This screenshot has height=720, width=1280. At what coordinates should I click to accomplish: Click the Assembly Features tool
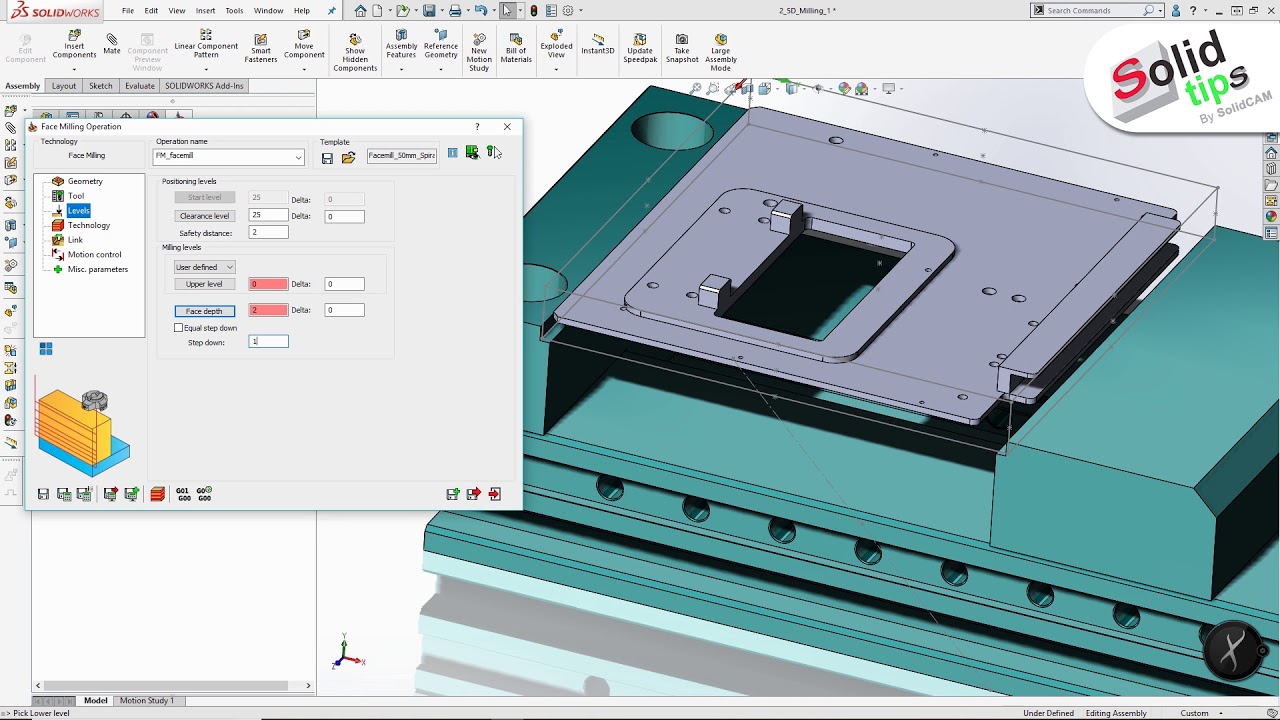(x=401, y=45)
